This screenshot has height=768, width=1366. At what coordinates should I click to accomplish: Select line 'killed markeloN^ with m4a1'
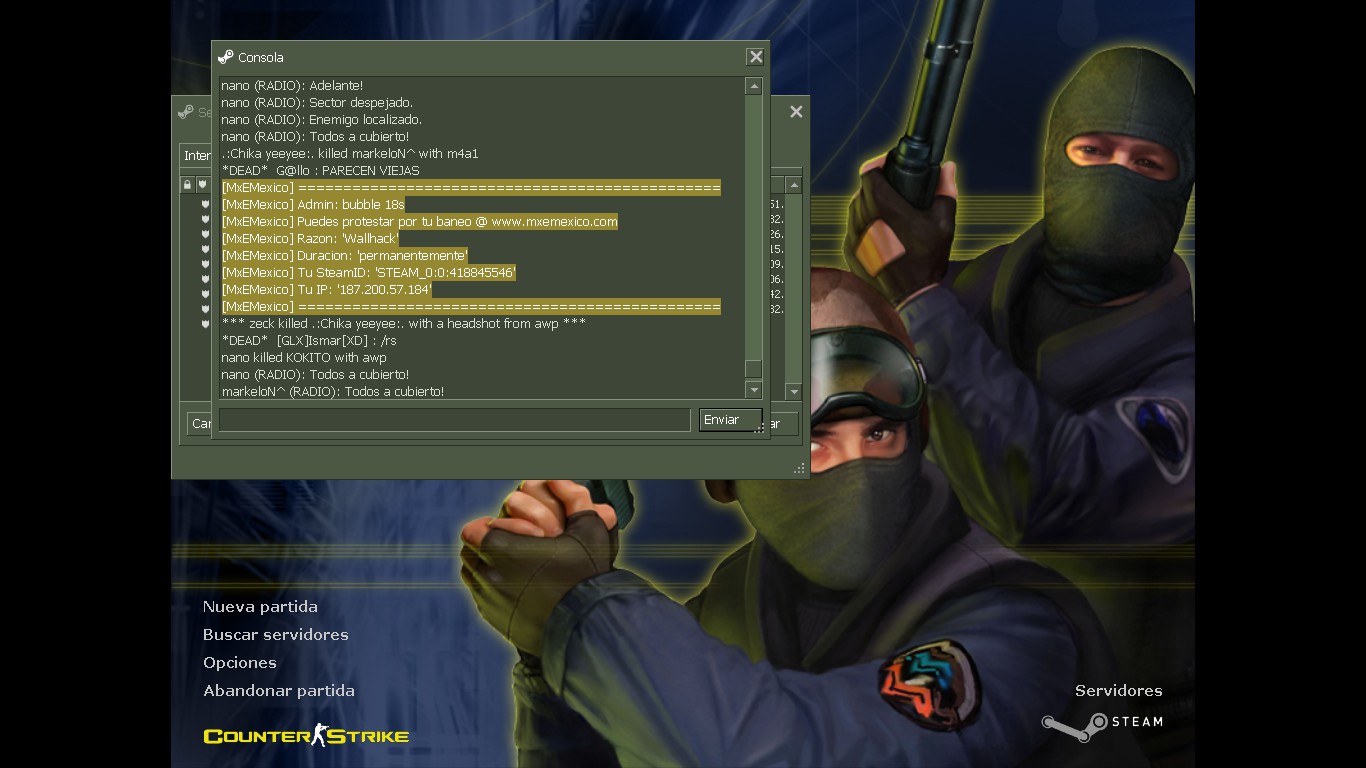[x=350, y=154]
